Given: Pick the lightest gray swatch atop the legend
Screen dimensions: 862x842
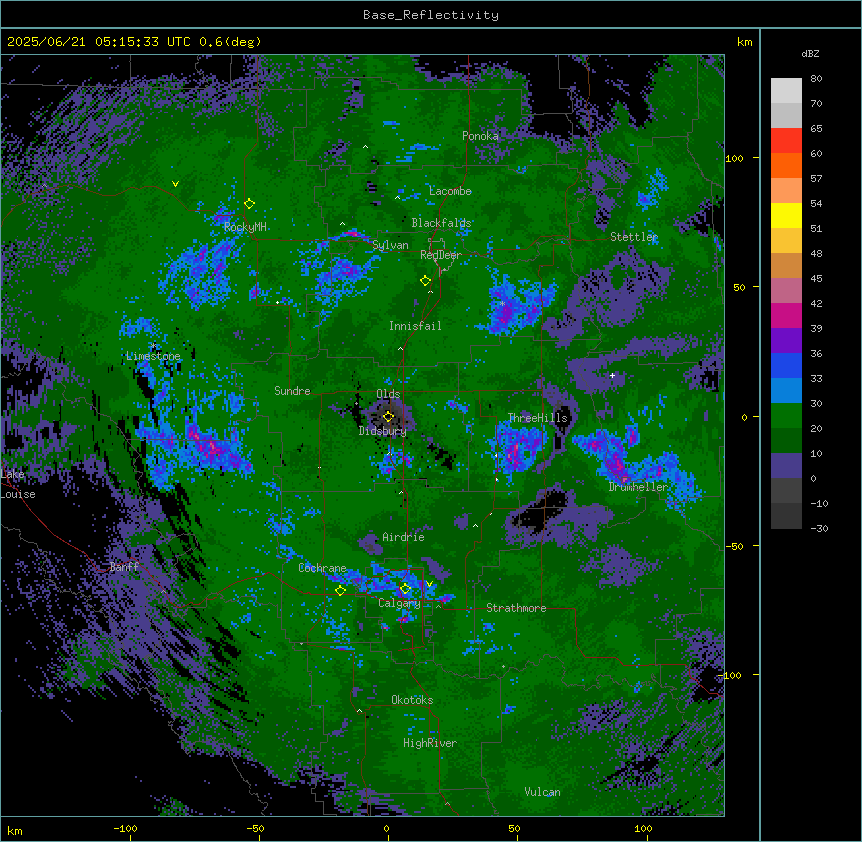Looking at the screenshot, I should pos(786,91).
